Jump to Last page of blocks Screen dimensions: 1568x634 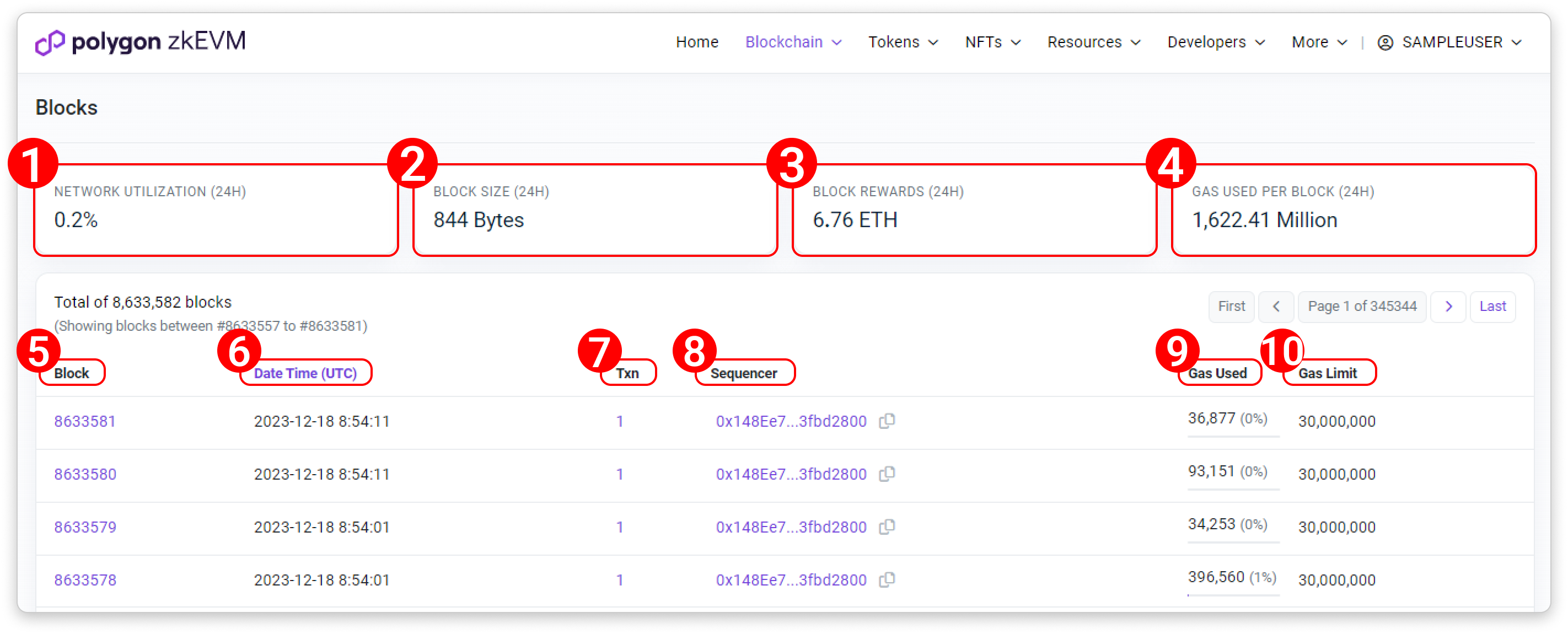[x=1492, y=306]
